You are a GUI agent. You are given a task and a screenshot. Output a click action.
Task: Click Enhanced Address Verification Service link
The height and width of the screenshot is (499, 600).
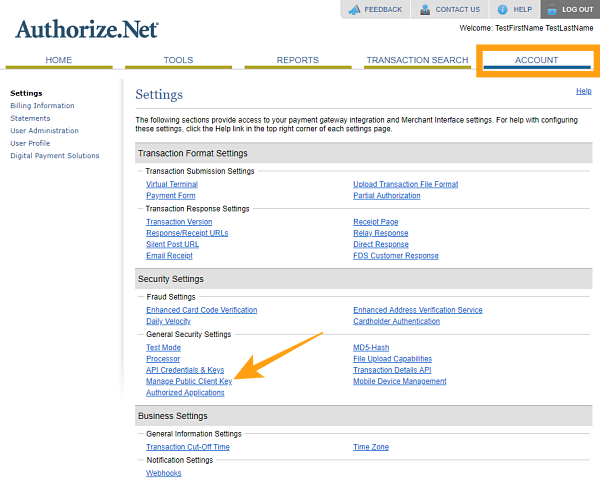418,310
